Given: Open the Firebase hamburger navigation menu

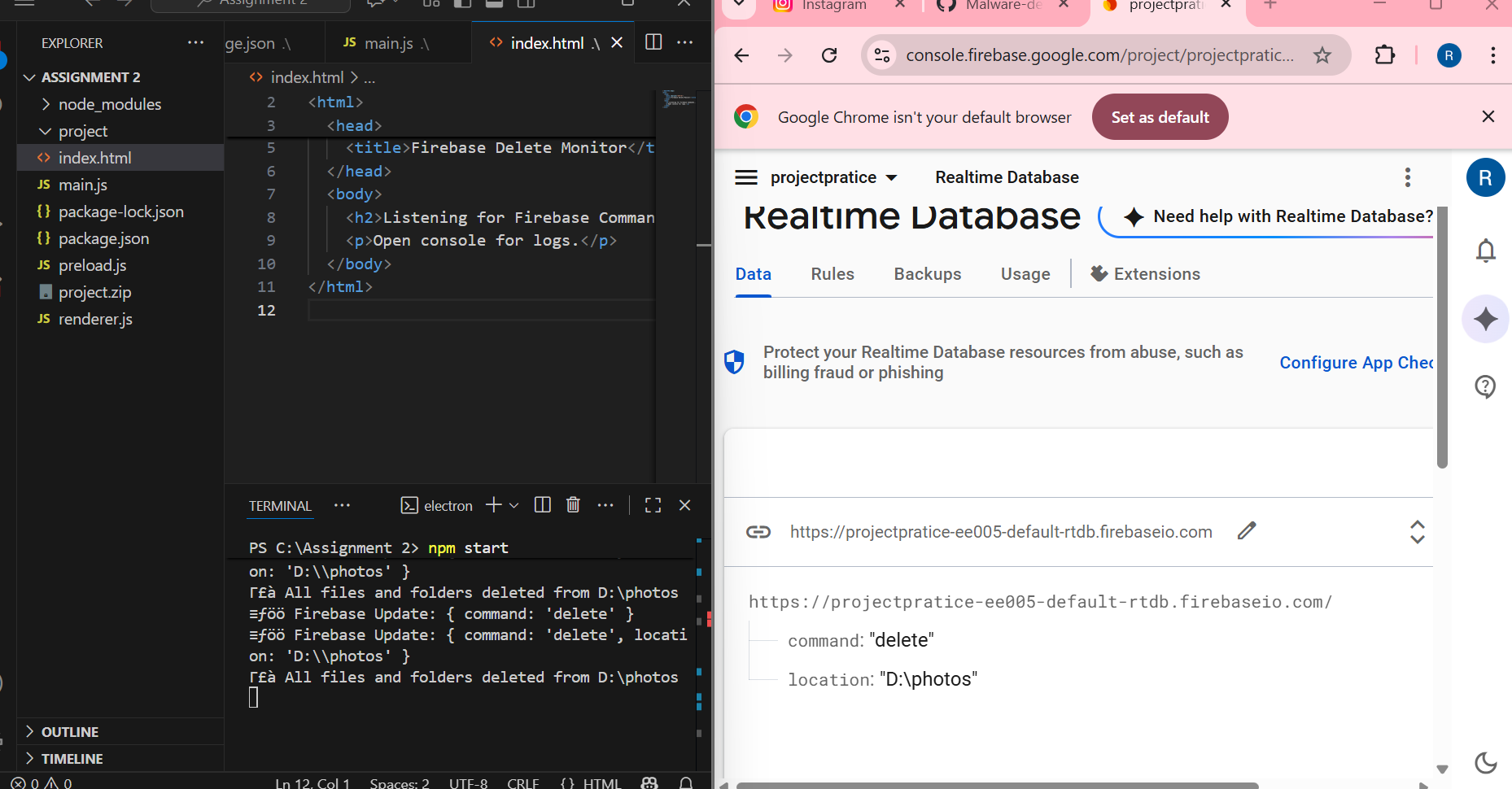Looking at the screenshot, I should [745, 177].
